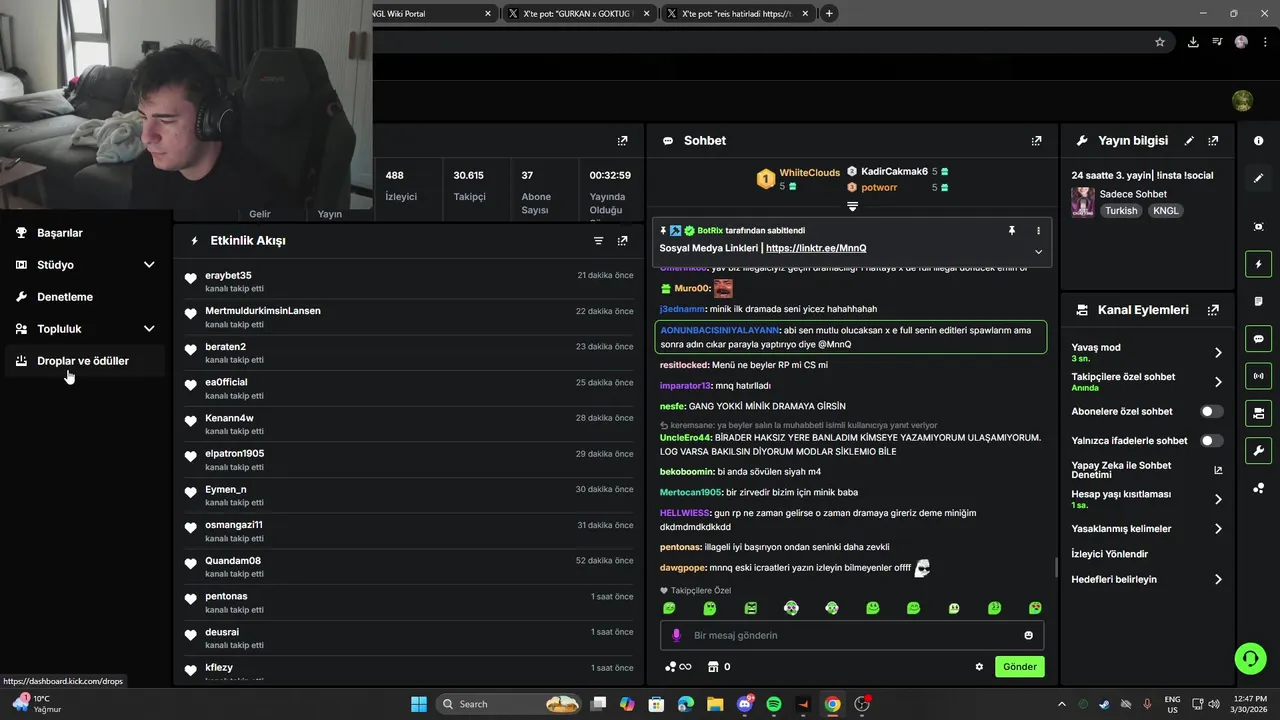1280x720 pixels.
Task: Toggle activity feed lightning panel icon
Action: 1258,264
